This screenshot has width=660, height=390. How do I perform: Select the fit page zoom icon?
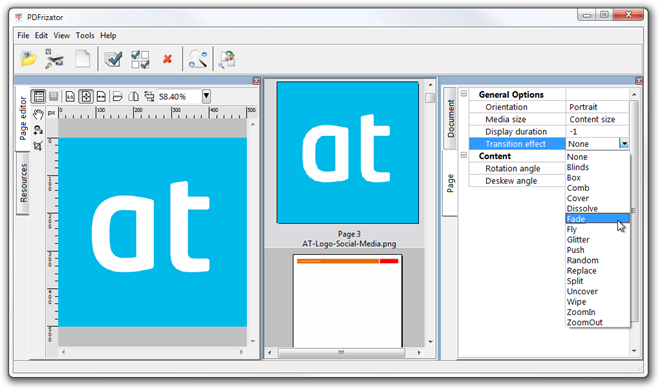coord(86,96)
